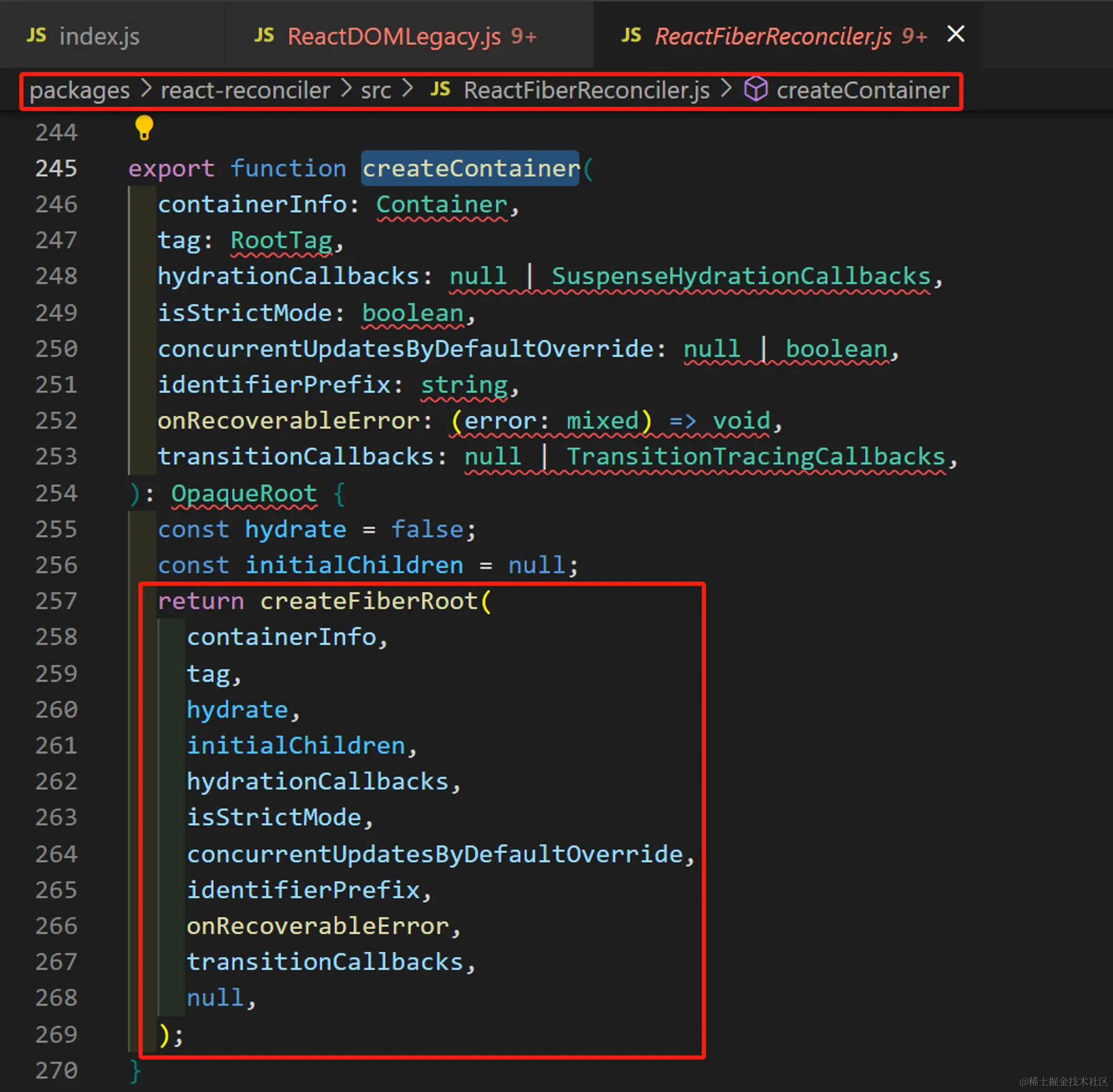The height and width of the screenshot is (1092, 1113).
Task: Click the JS icon on the index.js tab
Action: [36, 36]
